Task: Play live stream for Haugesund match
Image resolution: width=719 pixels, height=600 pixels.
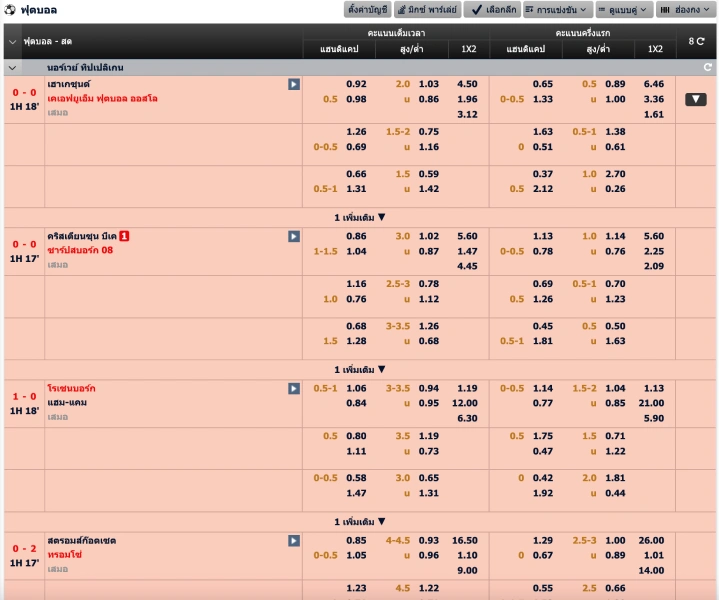Action: [293, 84]
